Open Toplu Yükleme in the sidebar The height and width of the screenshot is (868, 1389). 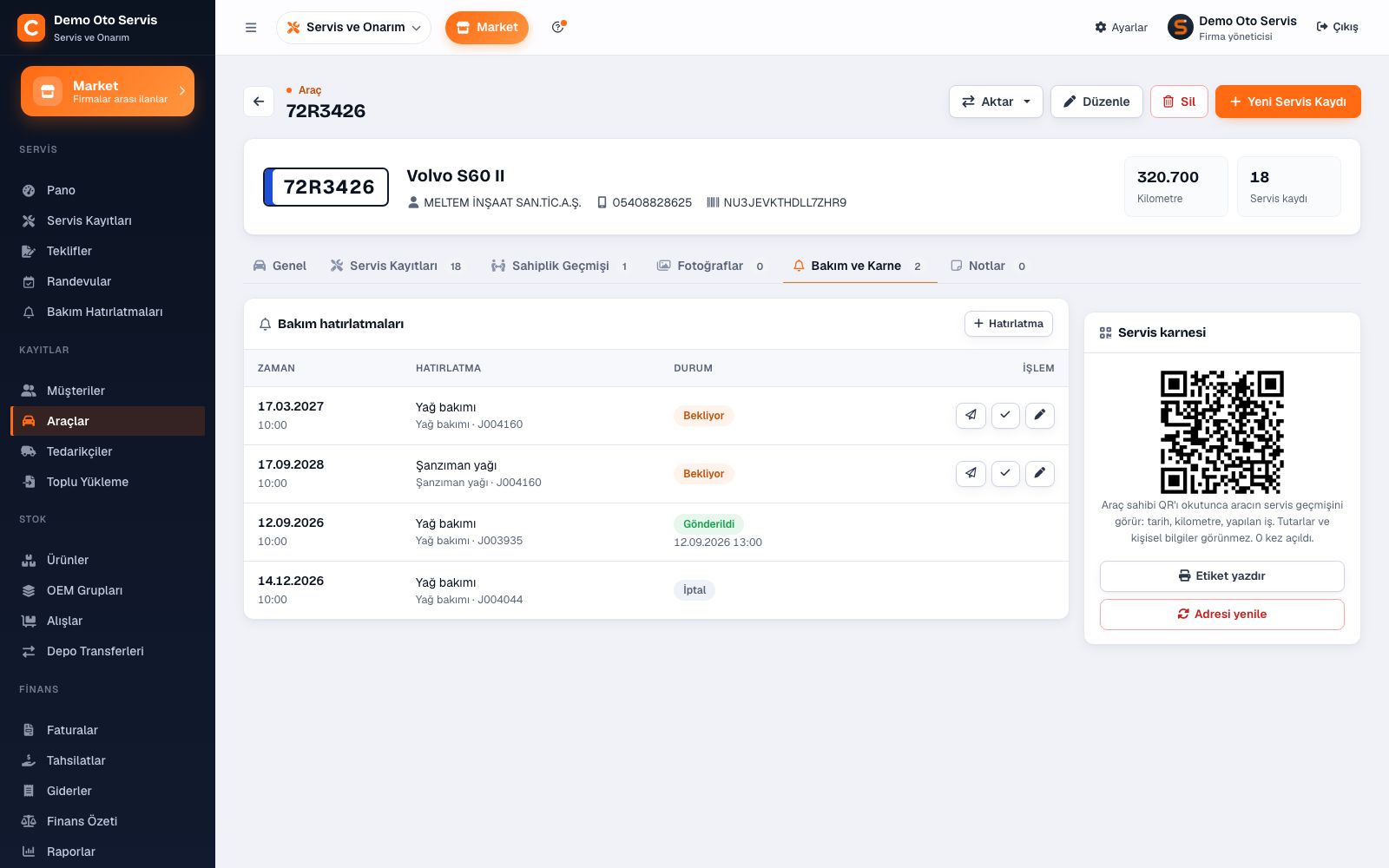(x=108, y=482)
